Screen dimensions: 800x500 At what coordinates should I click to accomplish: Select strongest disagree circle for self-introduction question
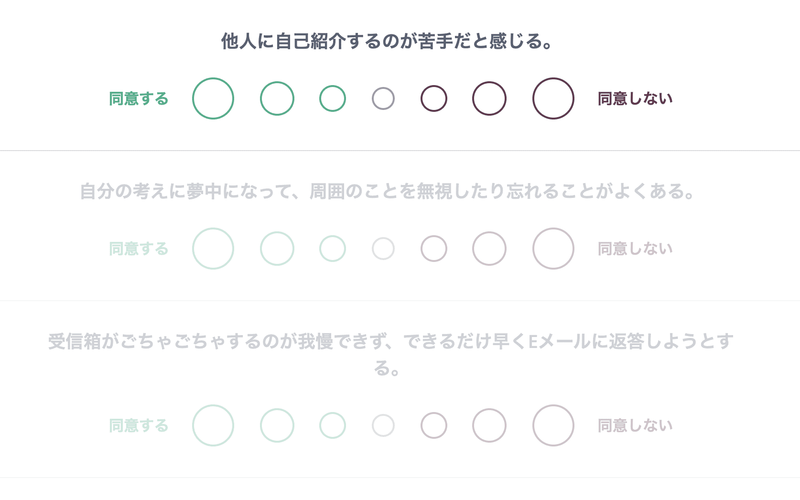pyautogui.click(x=553, y=98)
